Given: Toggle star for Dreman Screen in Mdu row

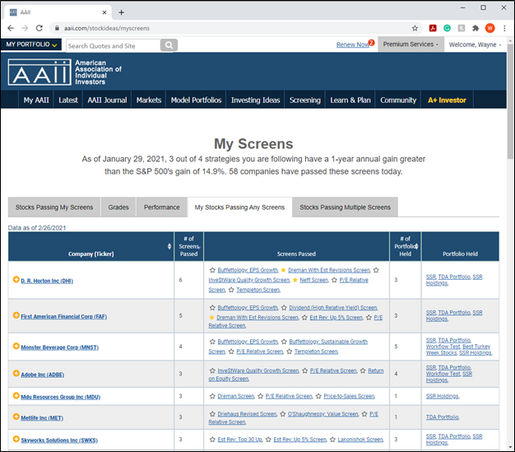Looking at the screenshot, I should pos(212,396).
